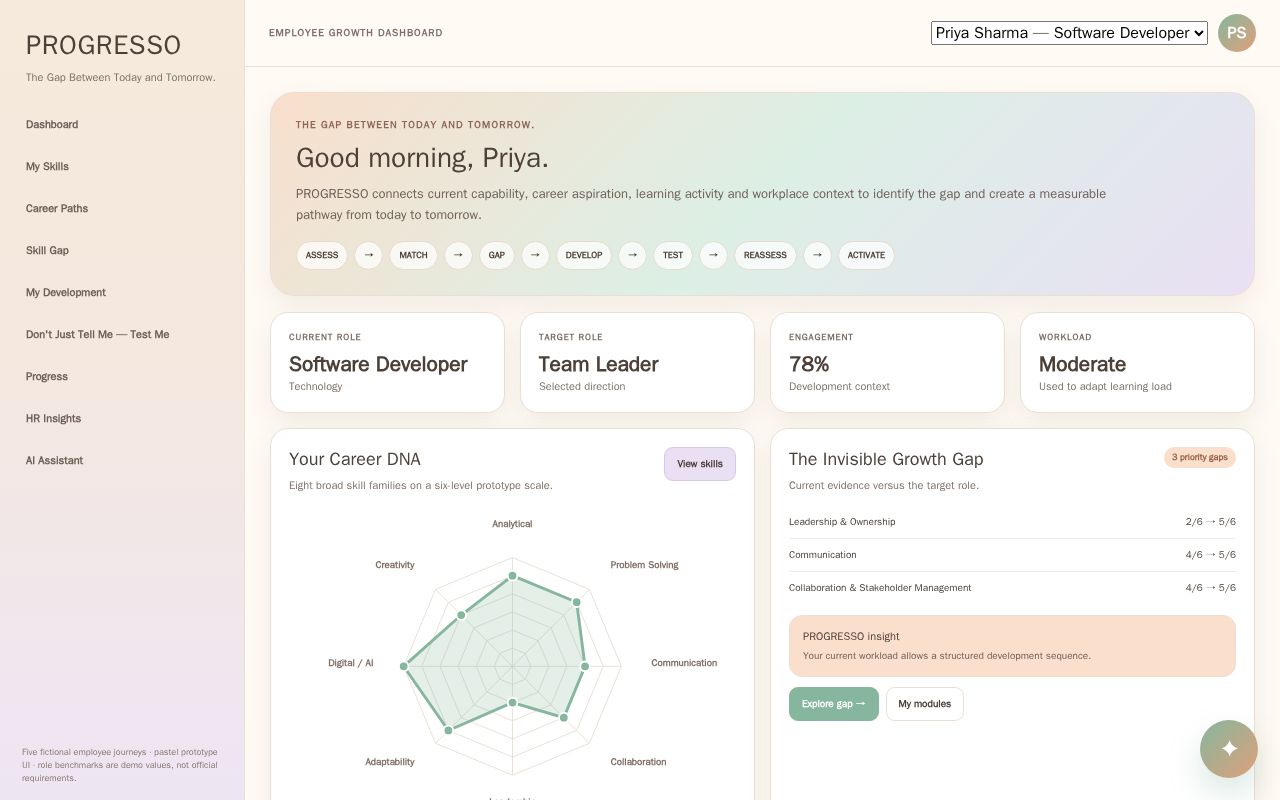The width and height of the screenshot is (1280, 800).
Task: Click the Engagement 78% card
Action: (887, 362)
